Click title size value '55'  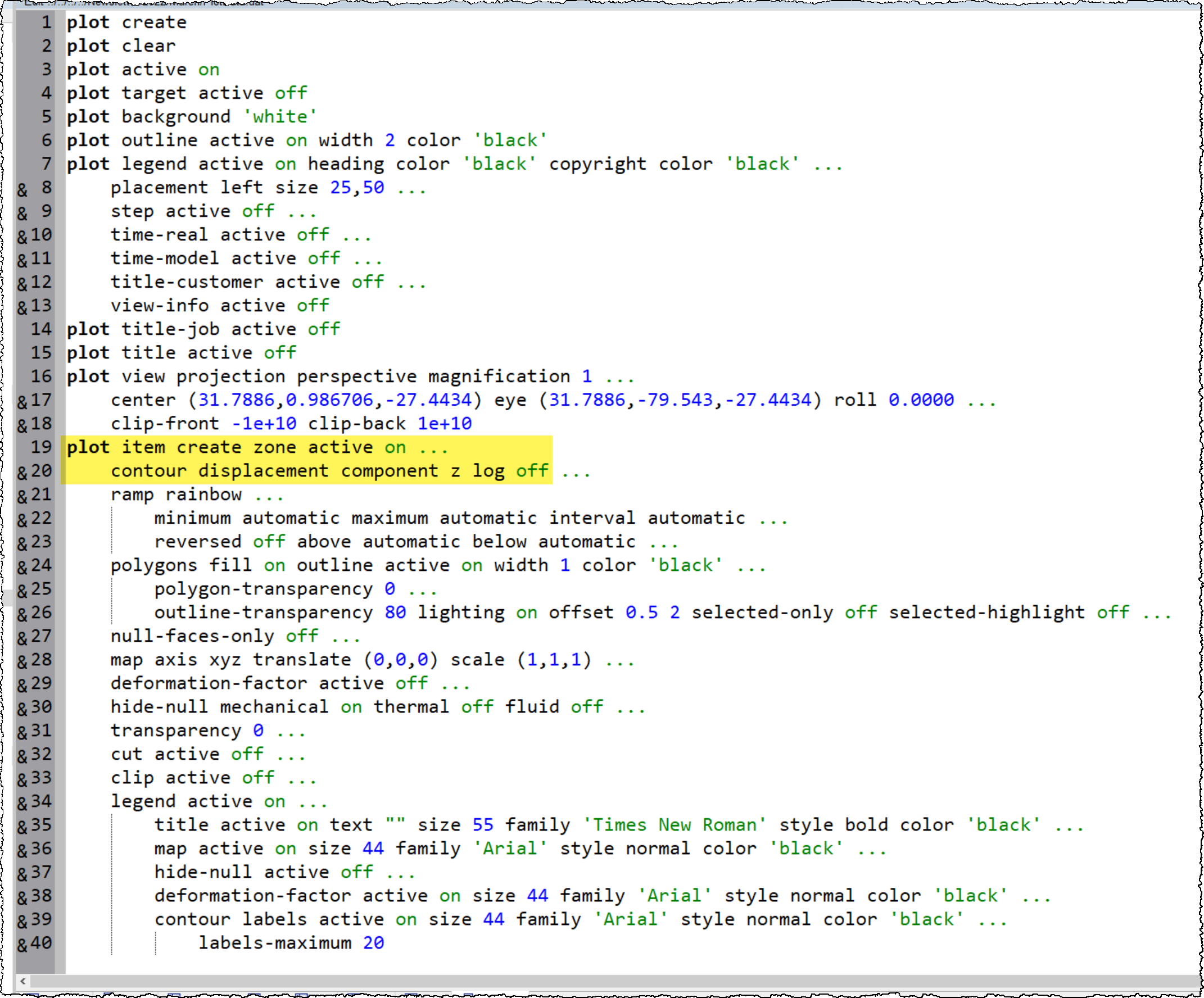pos(483,824)
